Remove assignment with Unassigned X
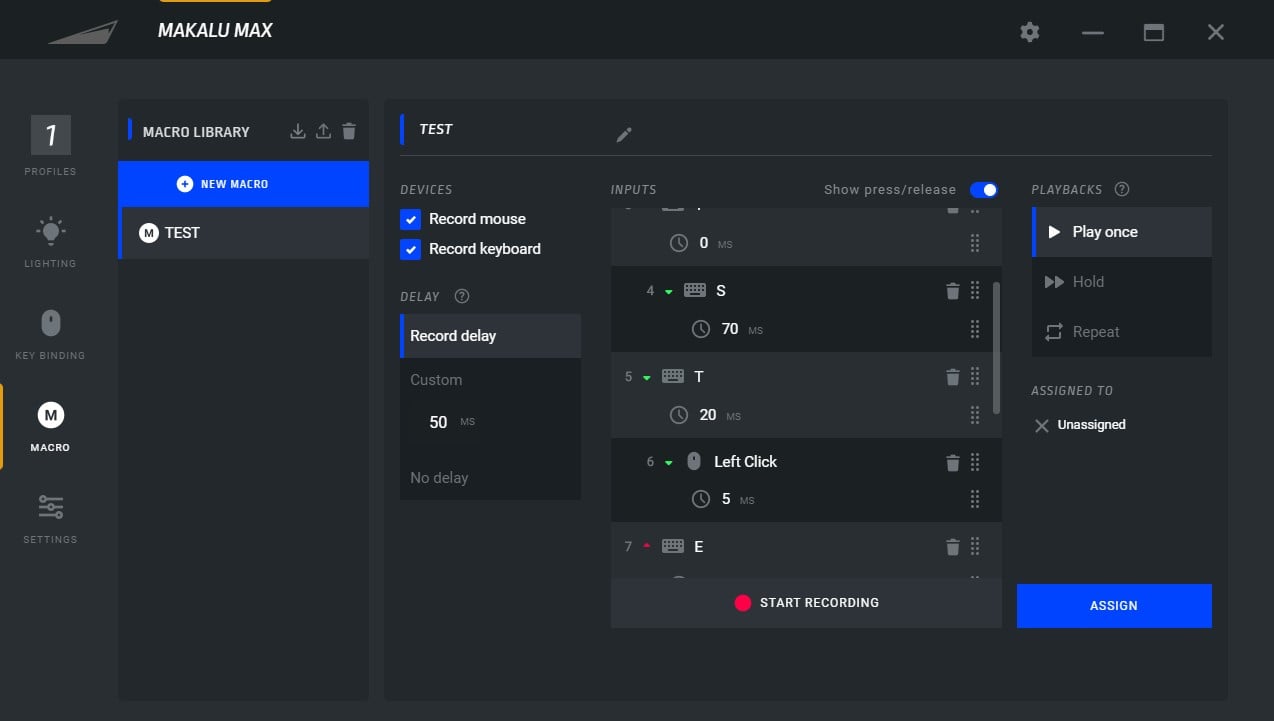The image size is (1274, 721). [1042, 426]
